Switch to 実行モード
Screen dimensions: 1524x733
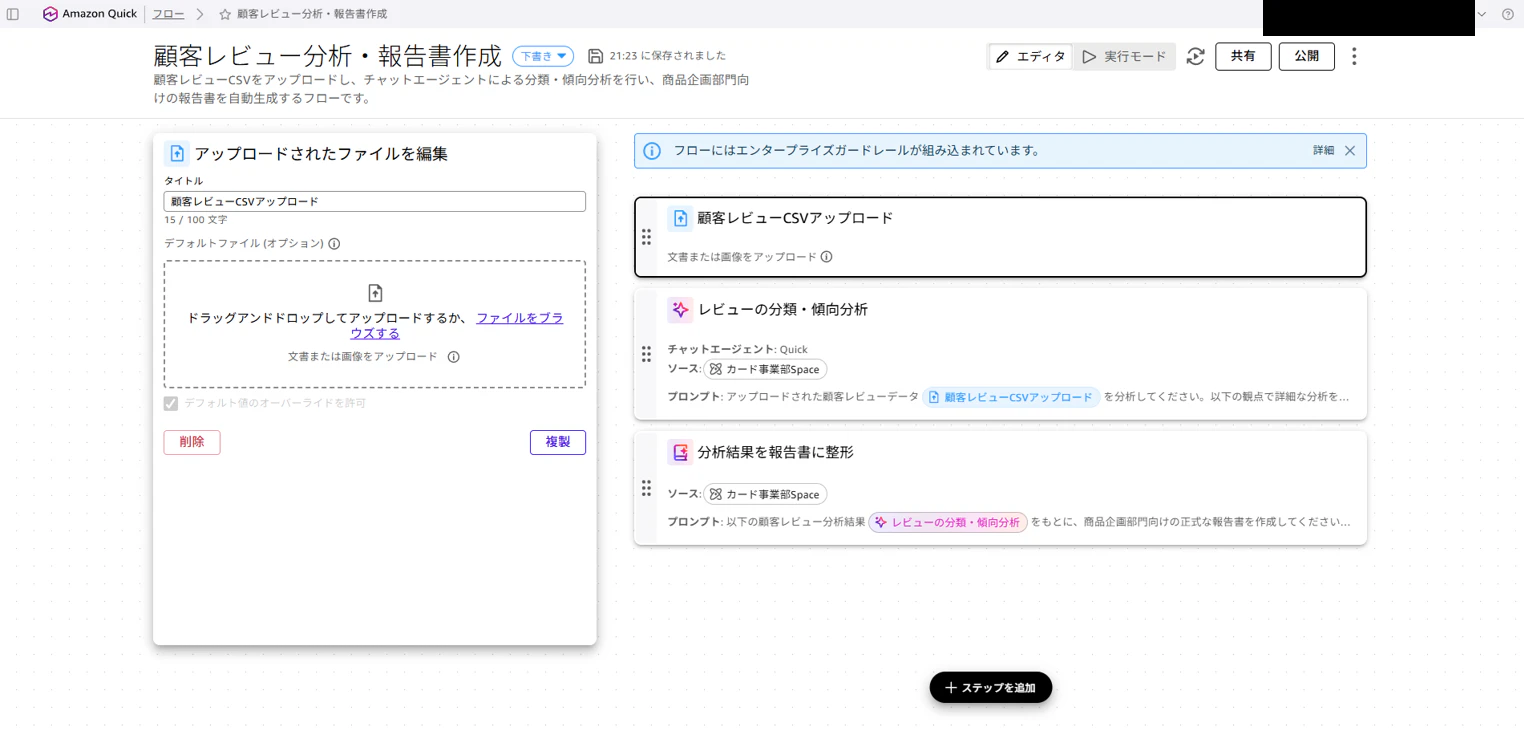[1124, 57]
